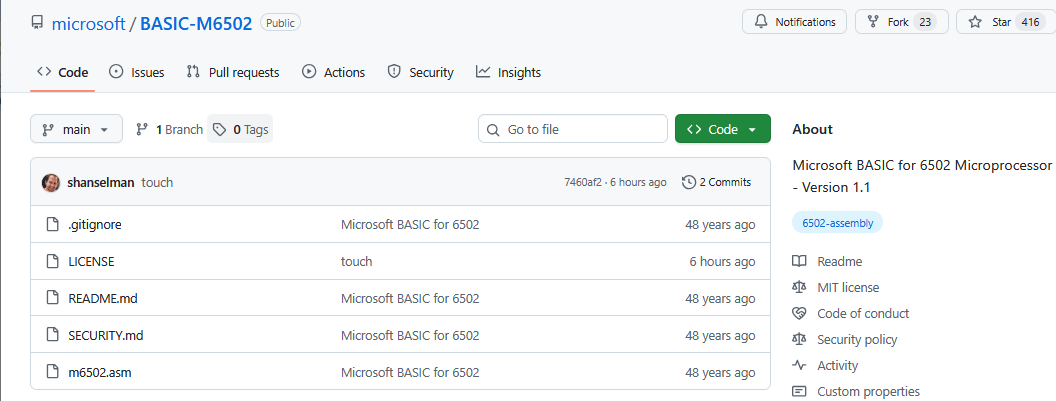View the 2 Commits history
Screen dimensions: 1056x401
(717, 182)
